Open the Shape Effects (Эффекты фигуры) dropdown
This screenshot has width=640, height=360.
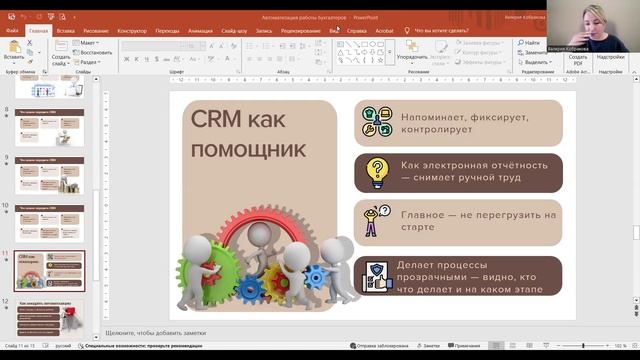tap(480, 62)
